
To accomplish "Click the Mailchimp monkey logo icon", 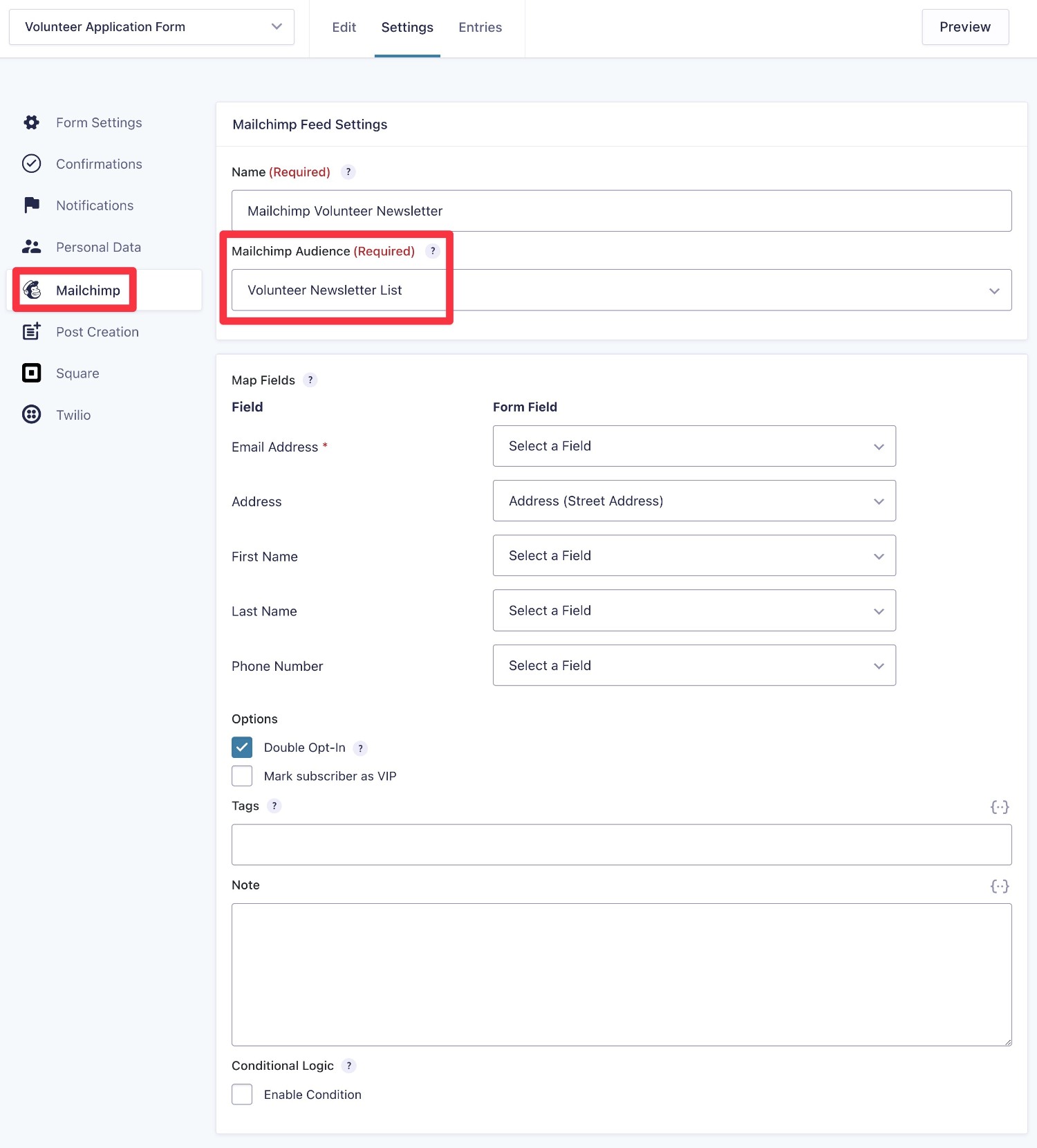I will [32, 290].
